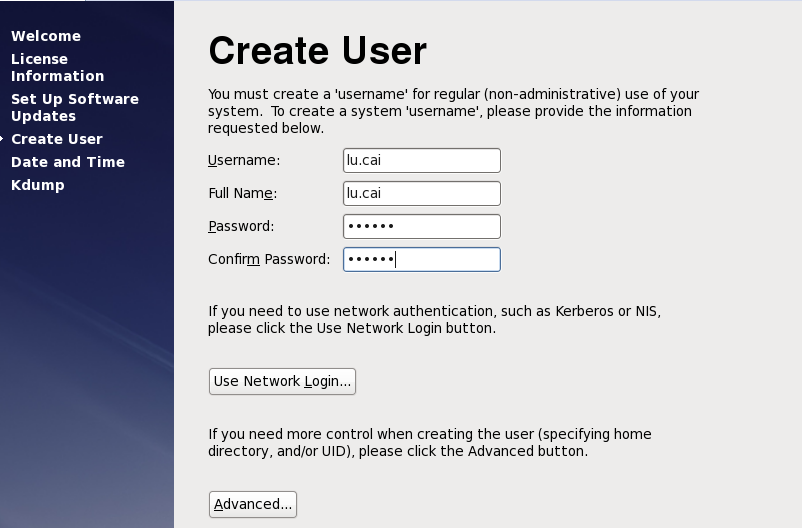Click the Full Name label
This screenshot has height=528, width=802.
[242, 193]
